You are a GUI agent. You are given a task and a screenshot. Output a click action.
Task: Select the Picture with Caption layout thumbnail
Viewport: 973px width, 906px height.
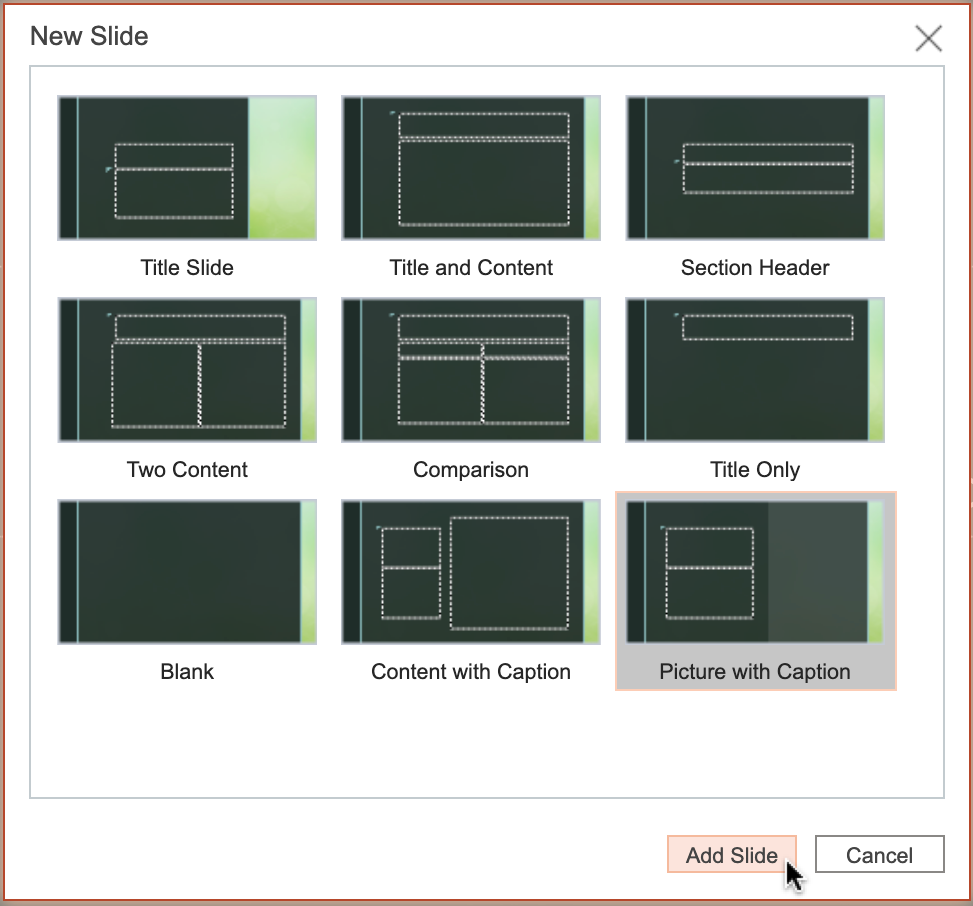coord(755,572)
